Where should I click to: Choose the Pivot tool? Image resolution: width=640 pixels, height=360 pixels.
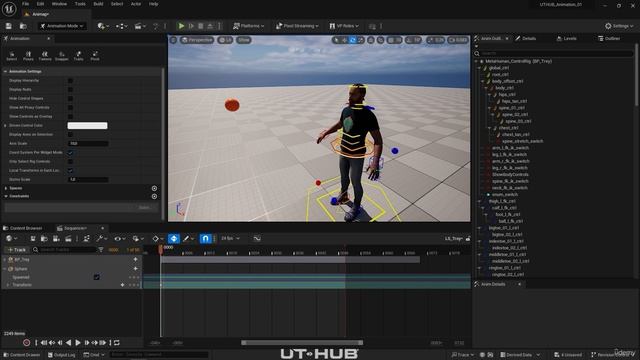click(x=95, y=56)
